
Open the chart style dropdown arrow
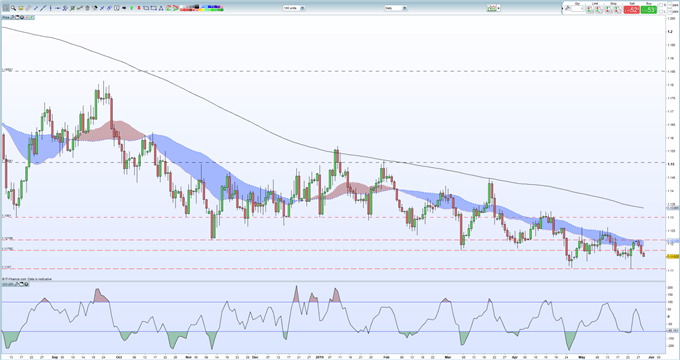tap(499, 8)
